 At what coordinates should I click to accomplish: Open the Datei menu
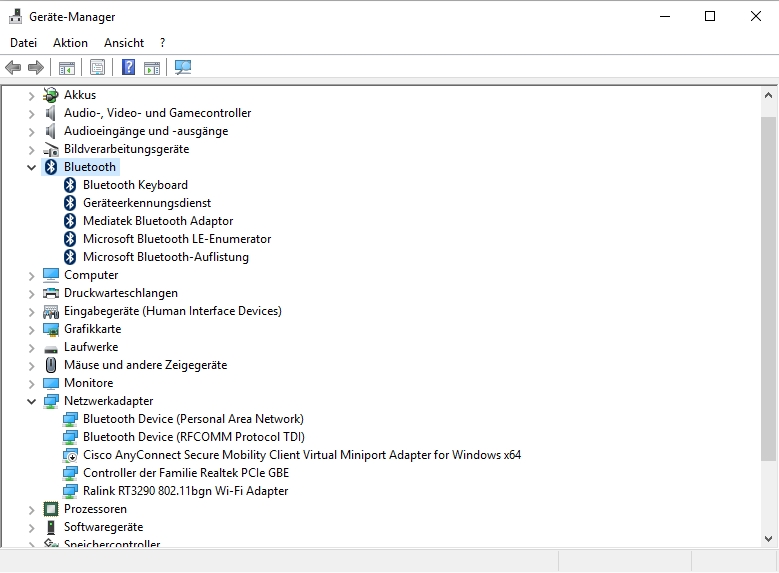tap(23, 43)
